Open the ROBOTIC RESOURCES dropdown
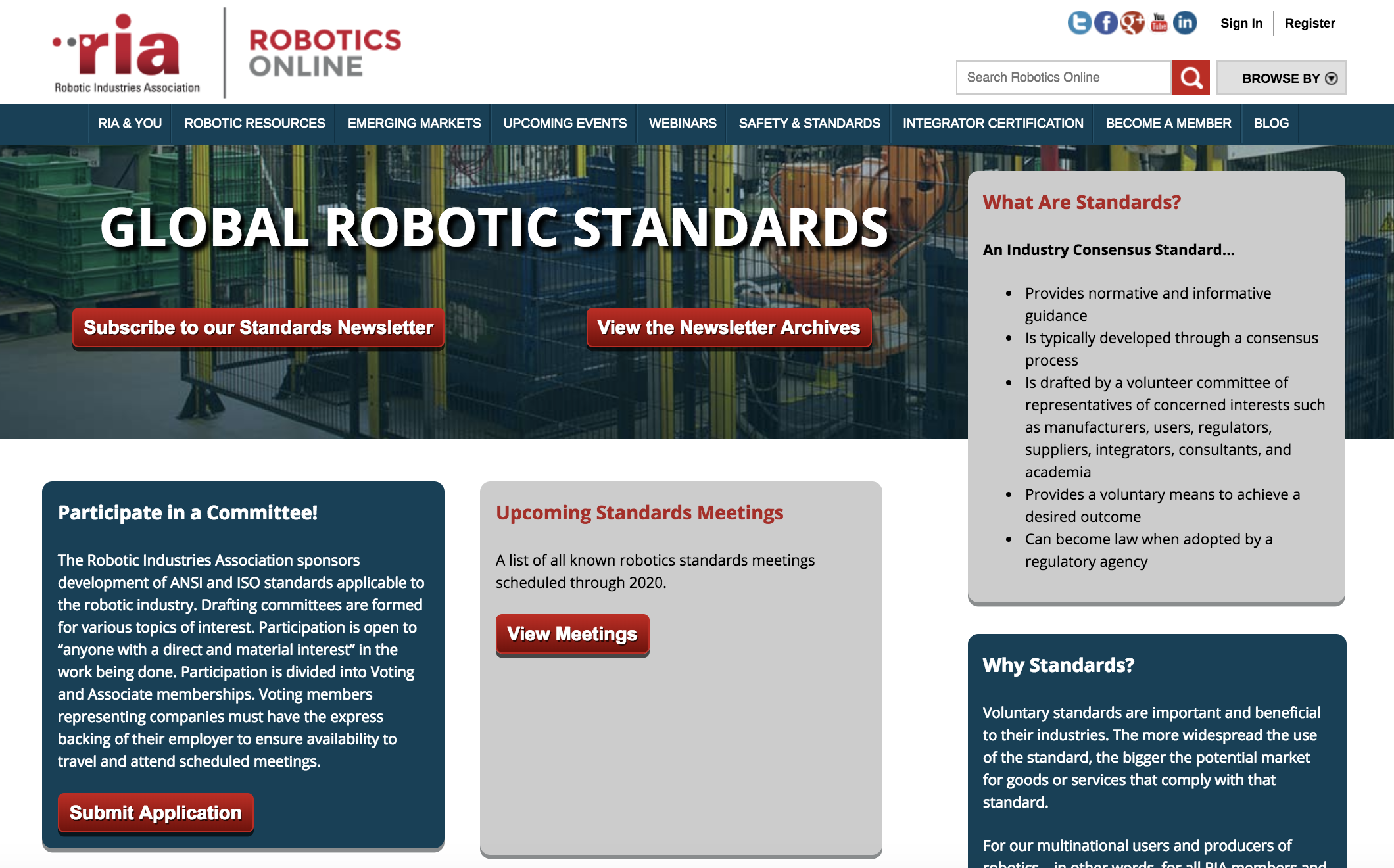The height and width of the screenshot is (868, 1394). (254, 123)
